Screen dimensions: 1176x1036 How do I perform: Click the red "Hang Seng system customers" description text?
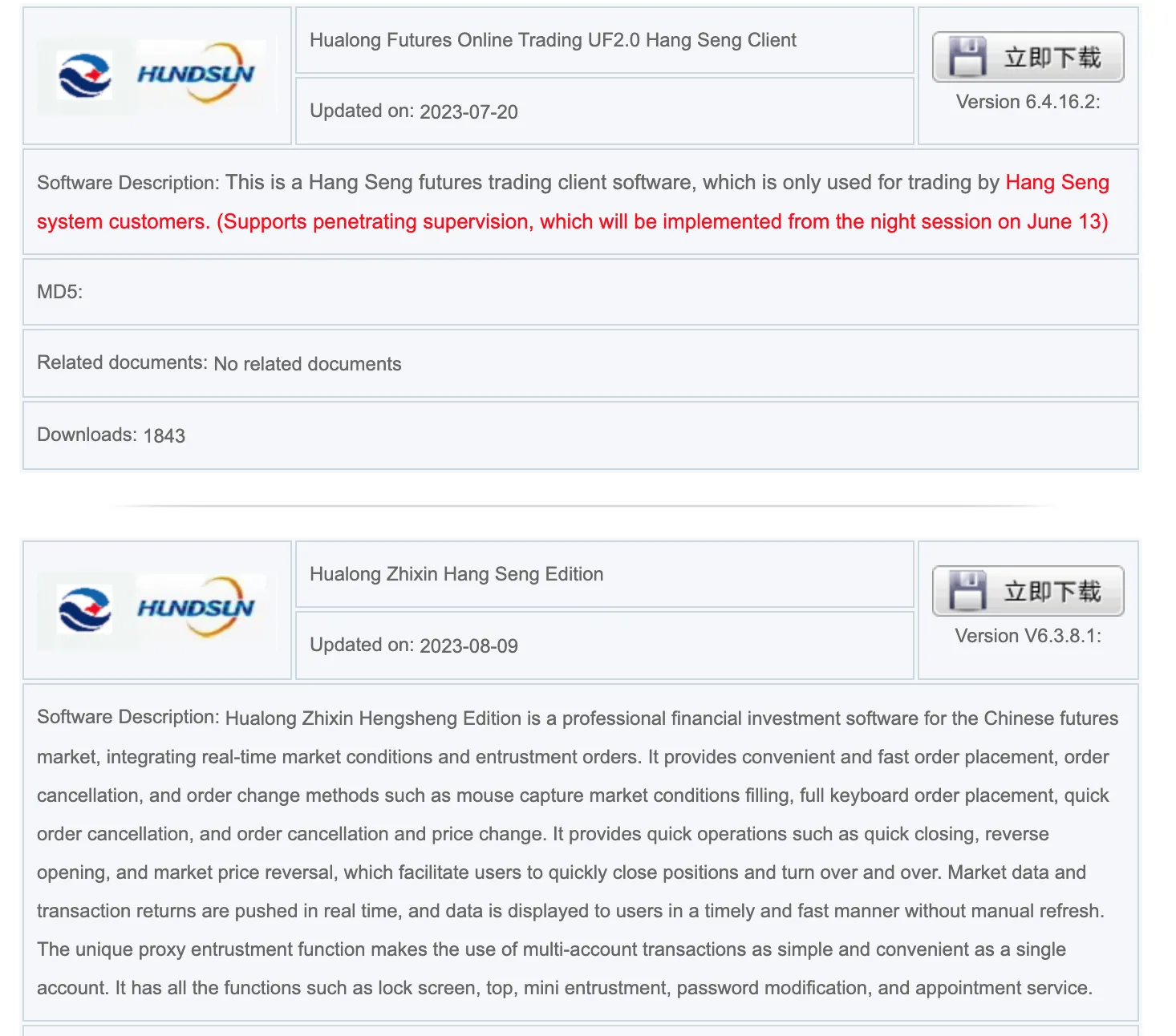tap(573, 202)
